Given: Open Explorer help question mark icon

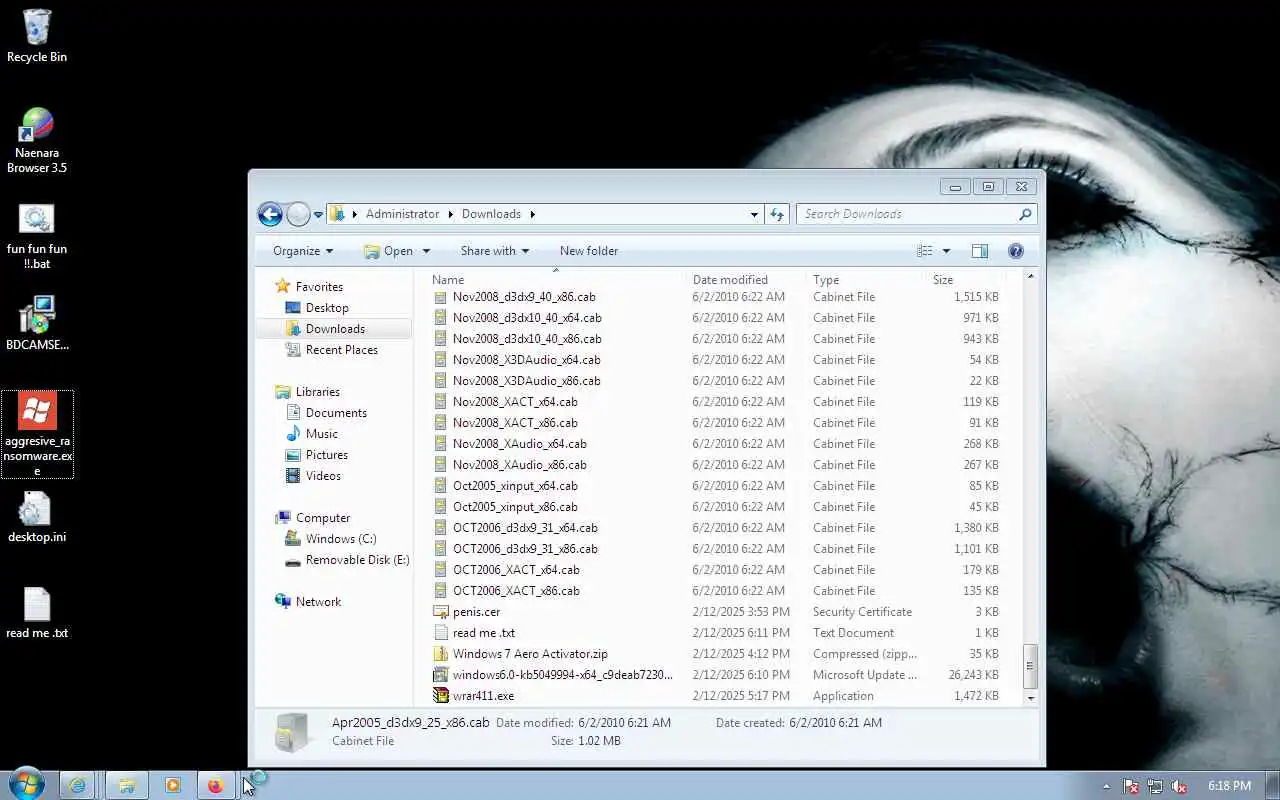Looking at the screenshot, I should (1016, 251).
